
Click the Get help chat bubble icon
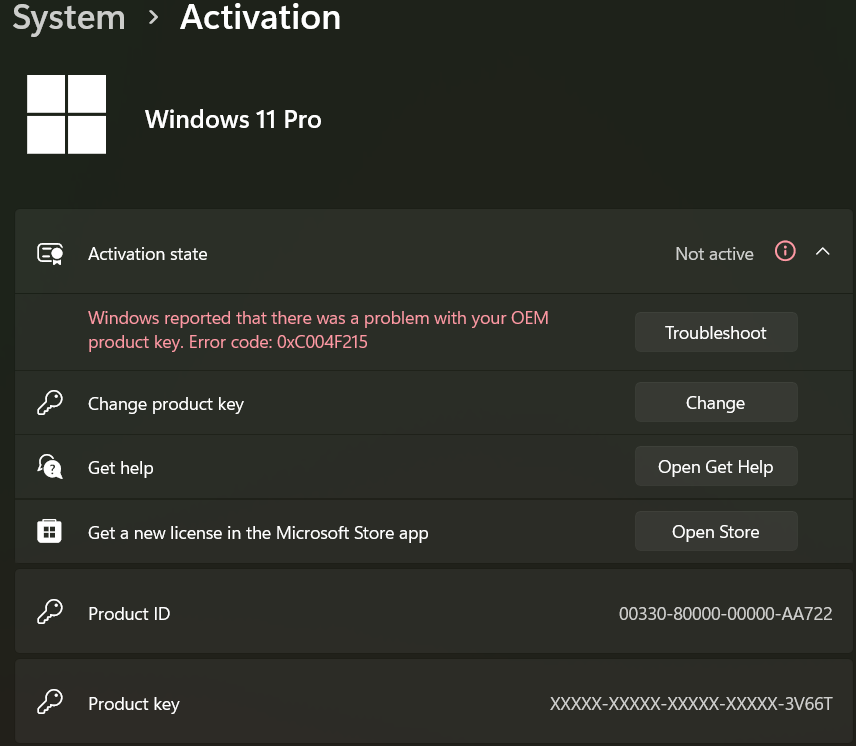tap(50, 467)
